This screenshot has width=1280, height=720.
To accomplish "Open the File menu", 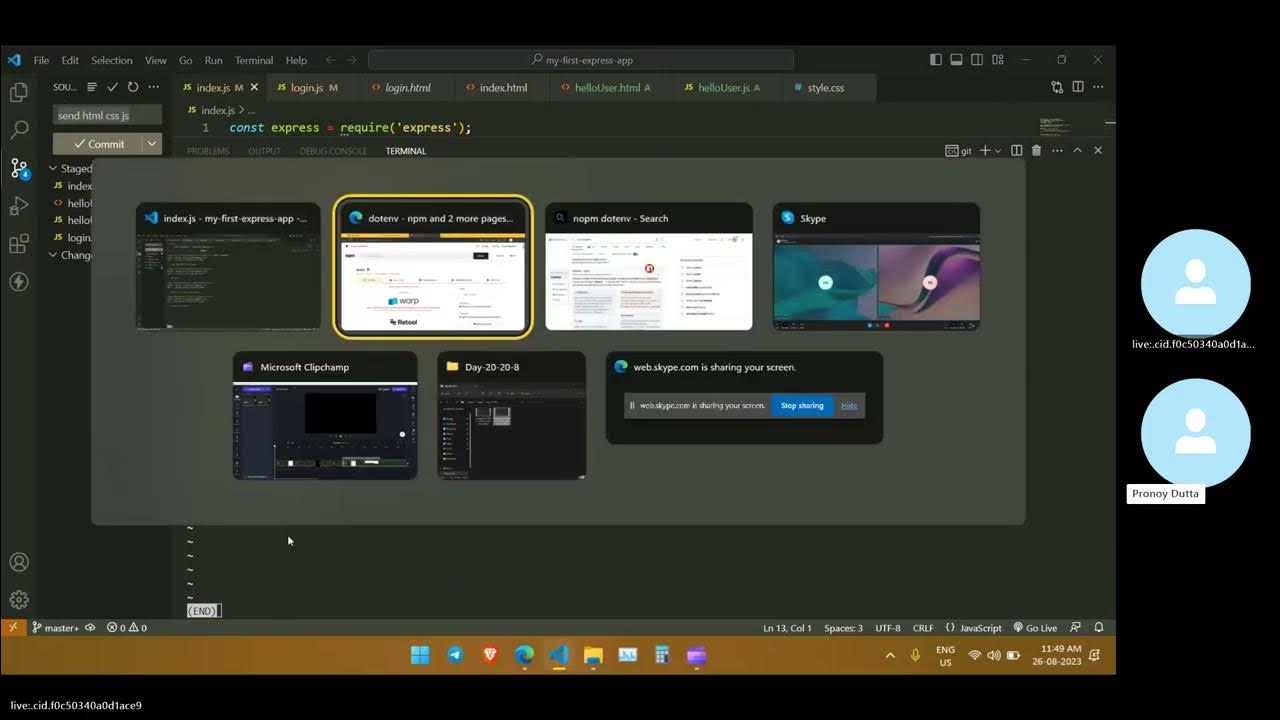I will (x=41, y=60).
